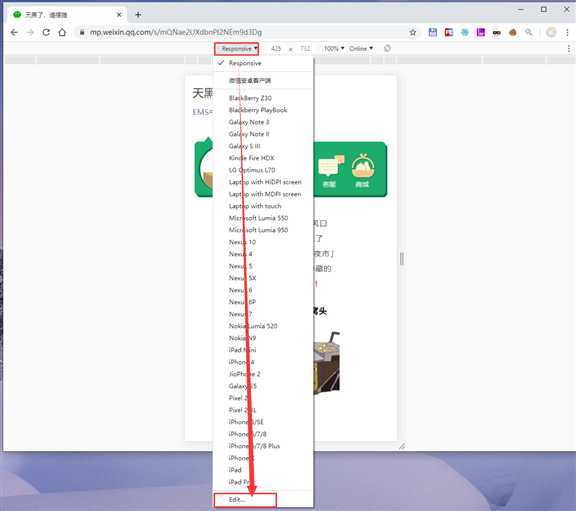This screenshot has width=576, height=511.
Task: Click the corner viewport resize handle
Action: [x=402, y=446]
